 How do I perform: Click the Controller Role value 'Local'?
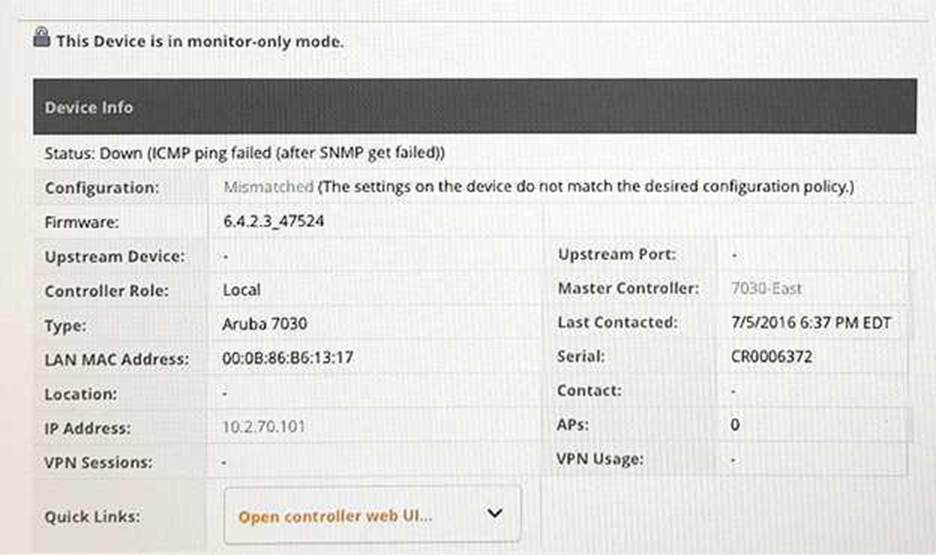241,290
